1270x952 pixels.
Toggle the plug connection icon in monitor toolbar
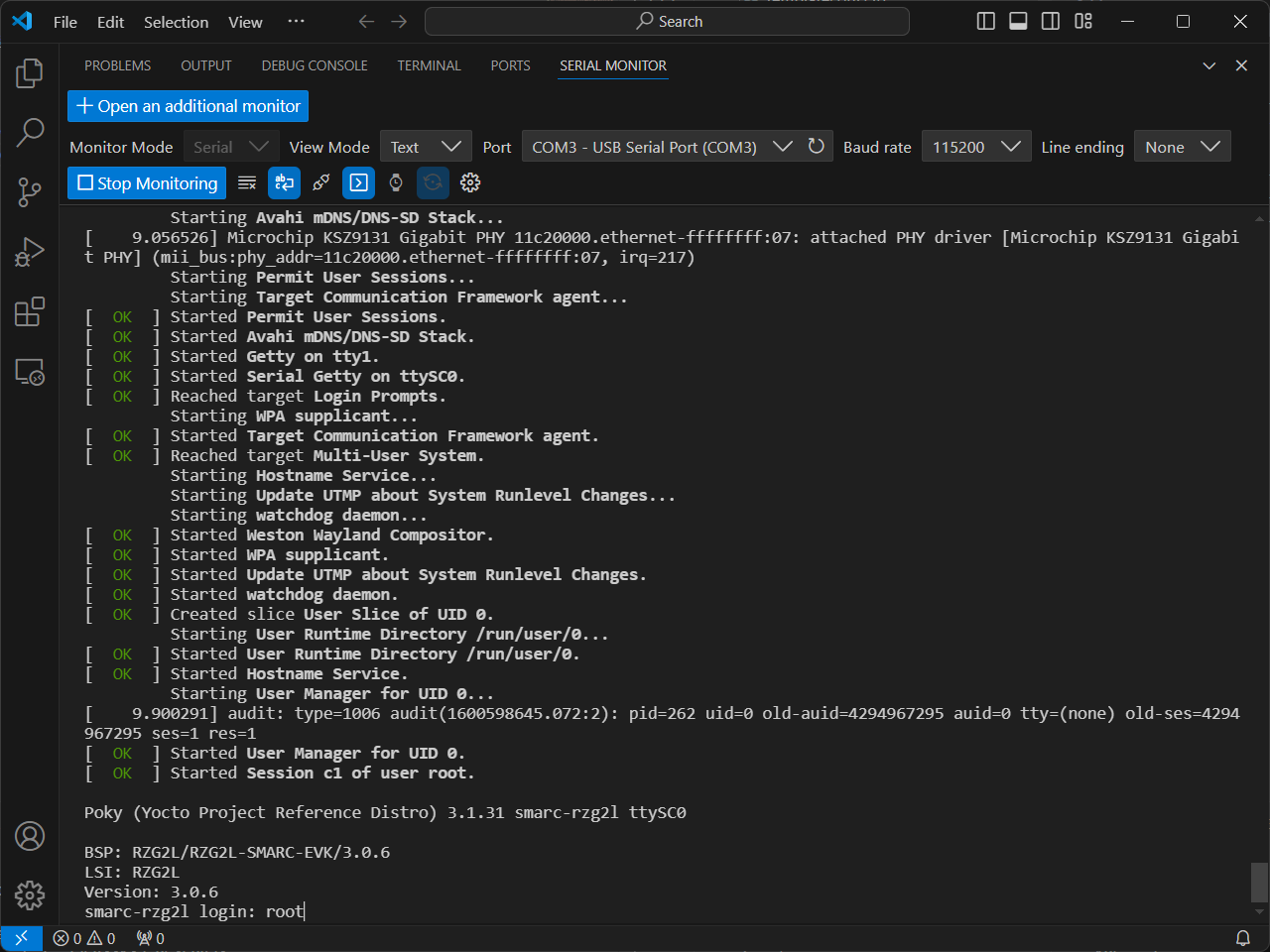click(x=321, y=182)
